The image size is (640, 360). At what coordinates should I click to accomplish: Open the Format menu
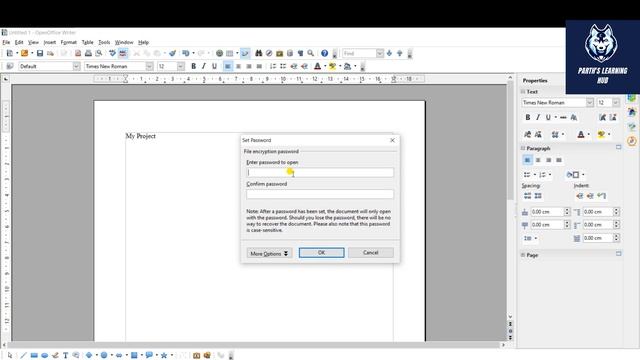(x=69, y=42)
